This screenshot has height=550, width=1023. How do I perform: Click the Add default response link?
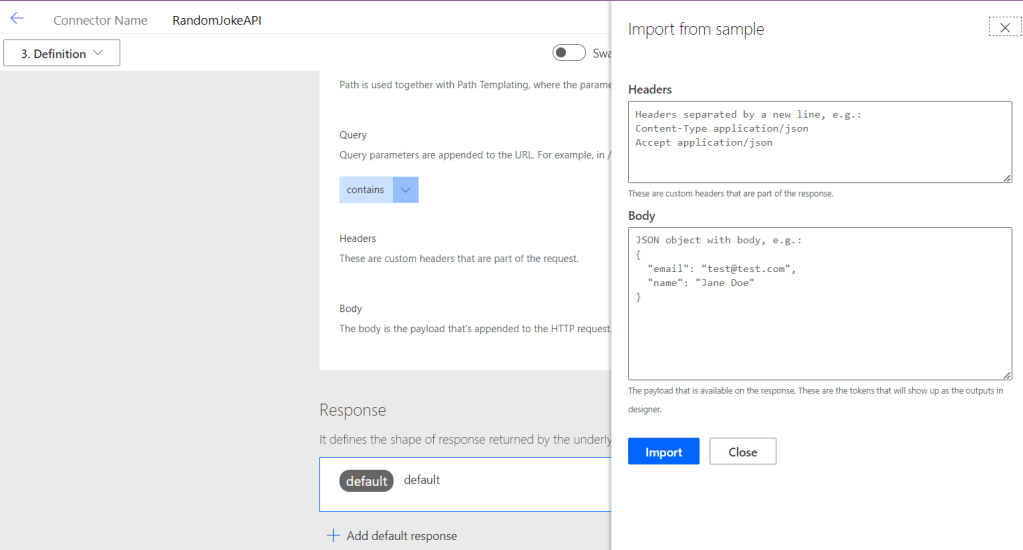401,536
